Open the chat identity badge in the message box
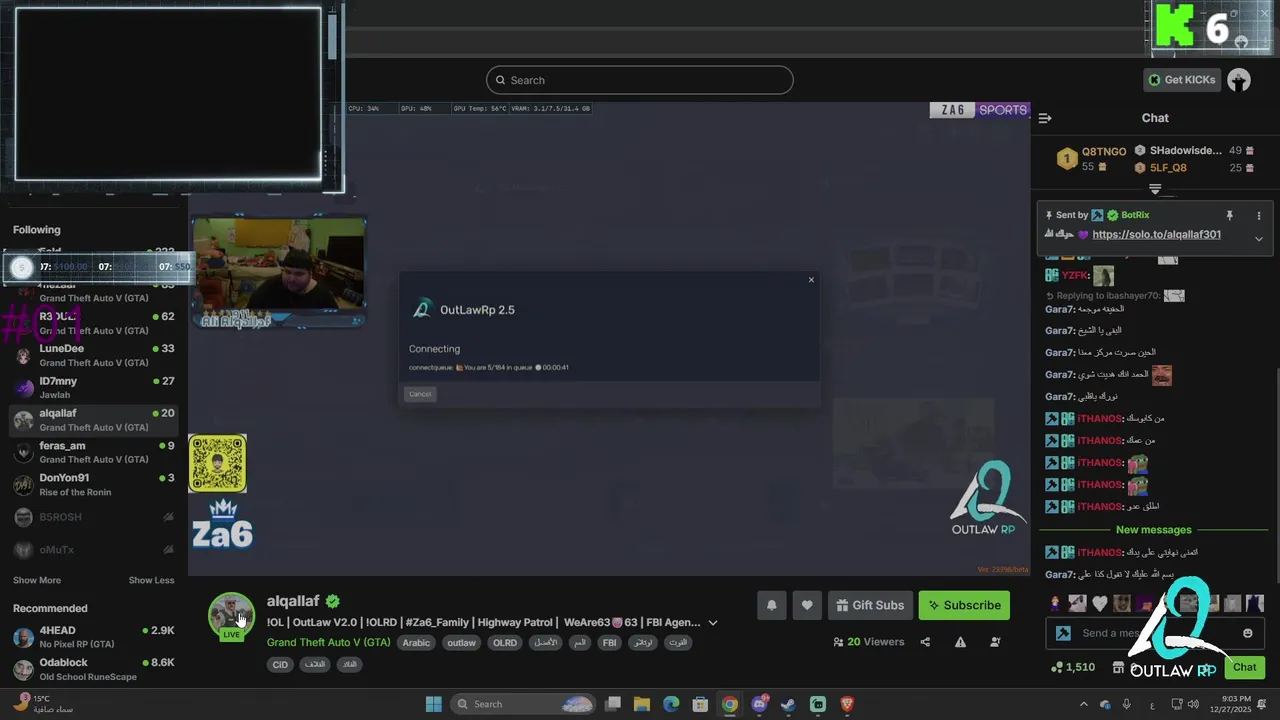 pos(1064,633)
